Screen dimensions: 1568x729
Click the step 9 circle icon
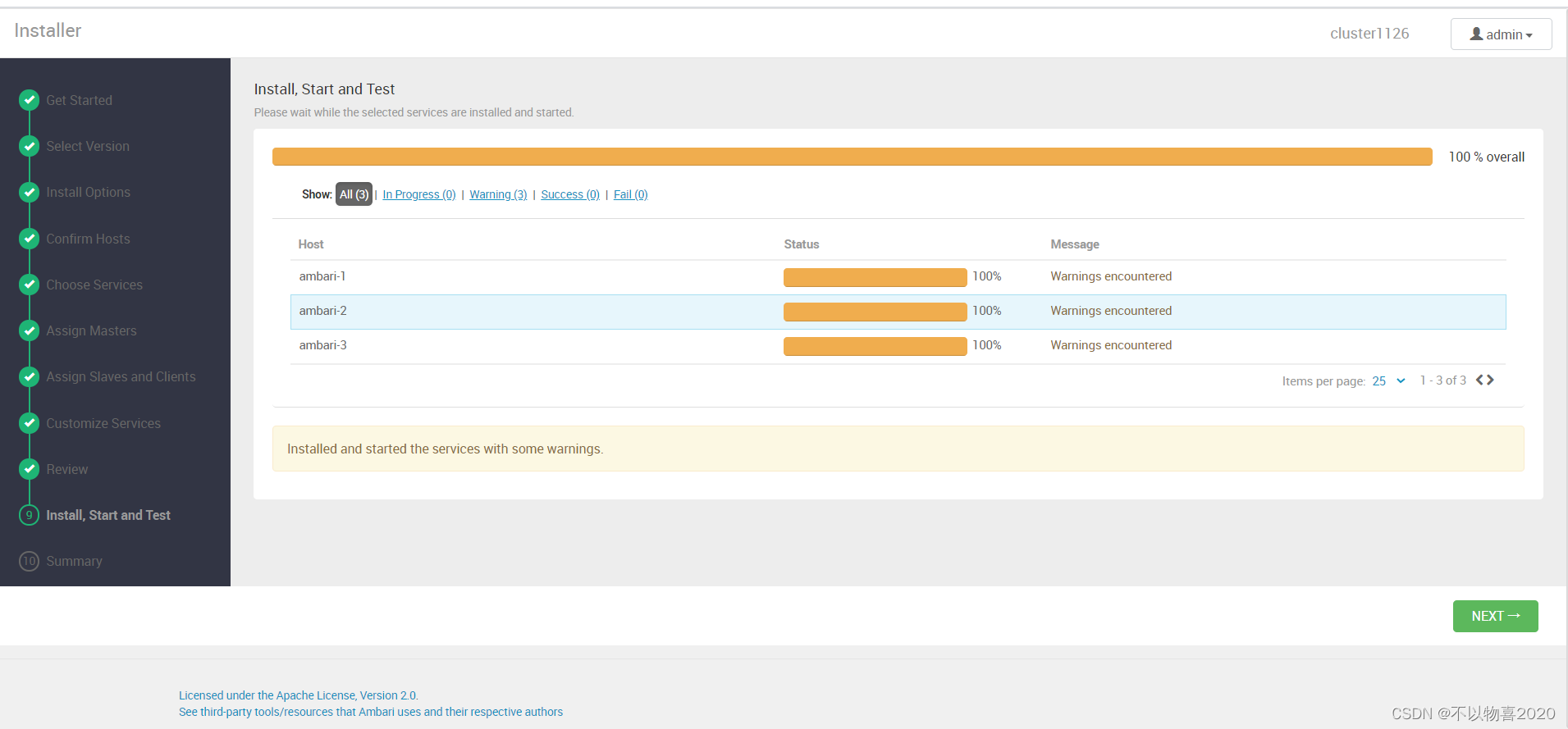(x=30, y=515)
